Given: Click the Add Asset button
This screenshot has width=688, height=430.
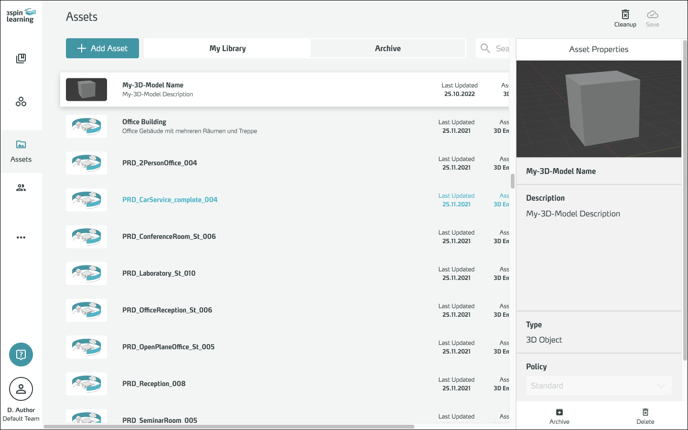Looking at the screenshot, I should [x=102, y=48].
